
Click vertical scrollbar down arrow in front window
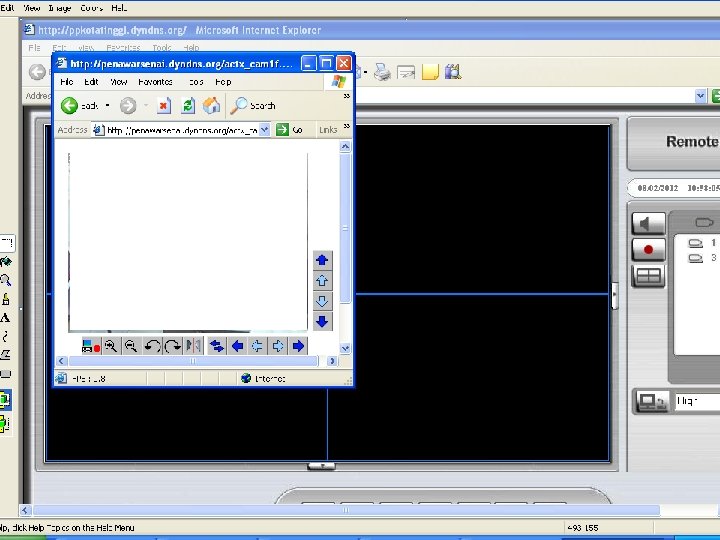click(x=345, y=349)
